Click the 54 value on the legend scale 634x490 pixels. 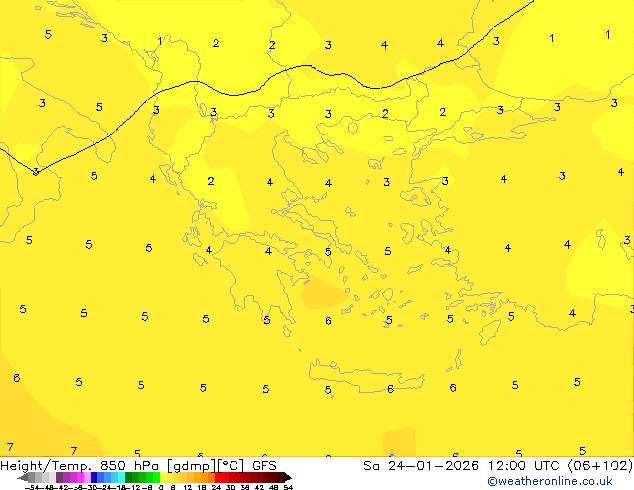288,487
